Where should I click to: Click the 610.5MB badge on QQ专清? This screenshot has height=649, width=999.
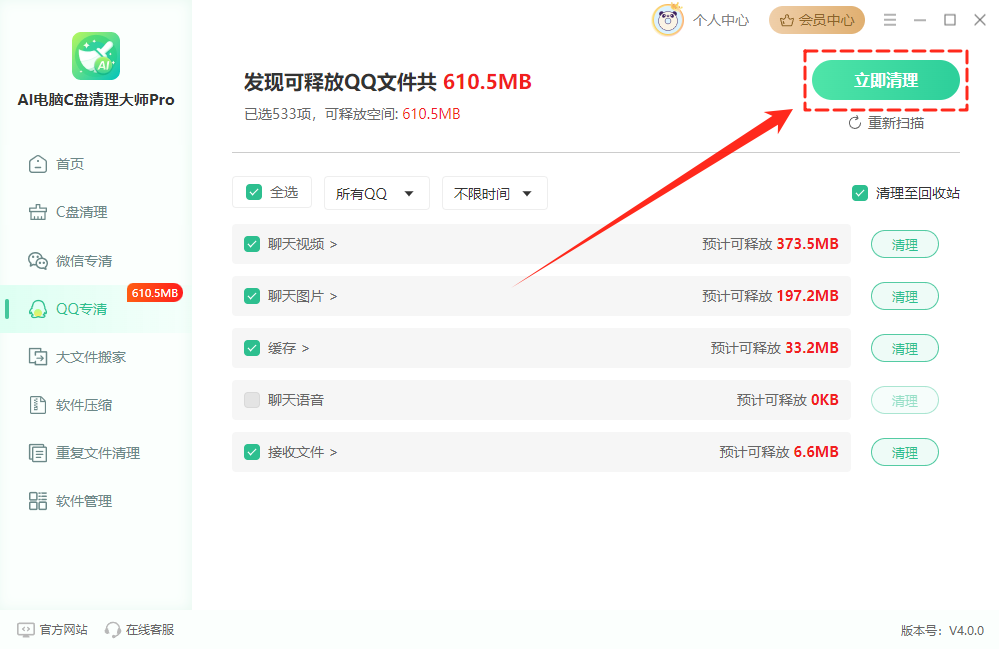point(155,293)
